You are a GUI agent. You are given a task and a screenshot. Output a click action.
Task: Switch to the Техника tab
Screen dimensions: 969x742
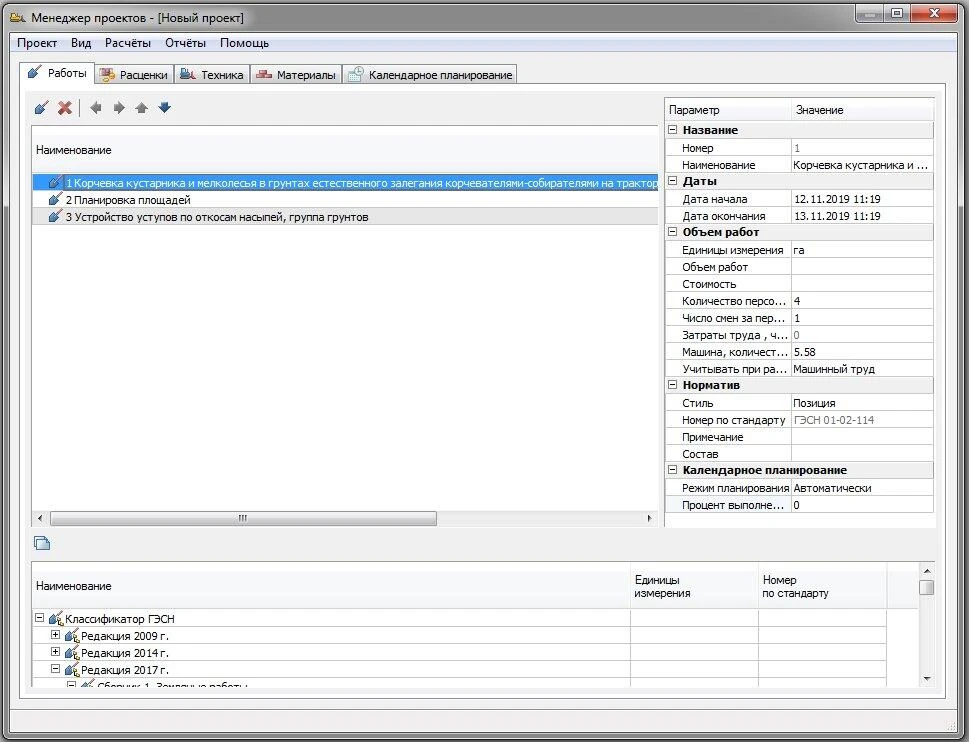coord(211,75)
